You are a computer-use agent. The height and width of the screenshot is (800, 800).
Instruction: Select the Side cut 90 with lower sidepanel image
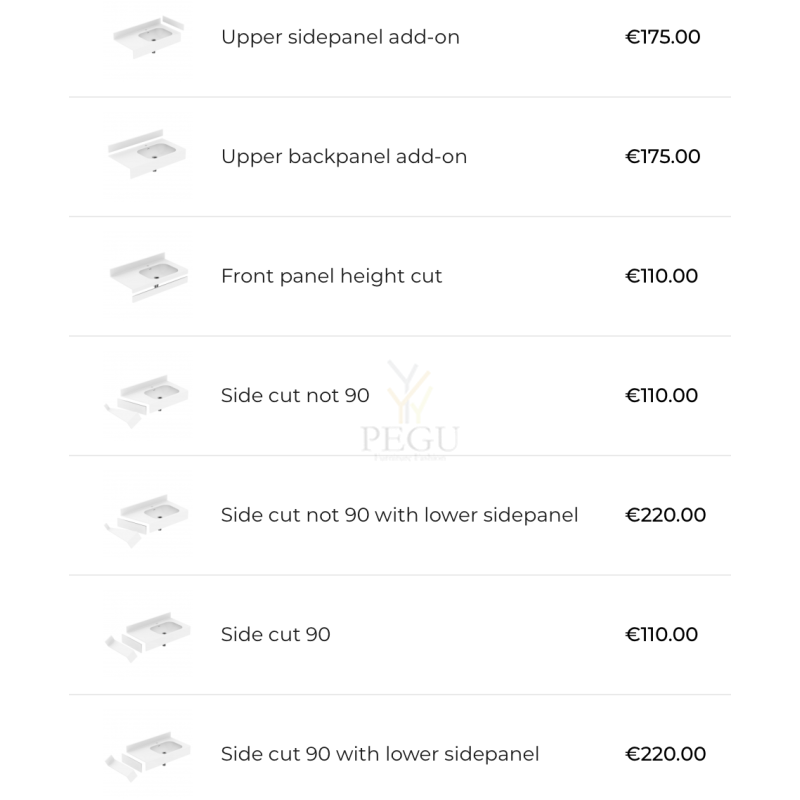147,756
